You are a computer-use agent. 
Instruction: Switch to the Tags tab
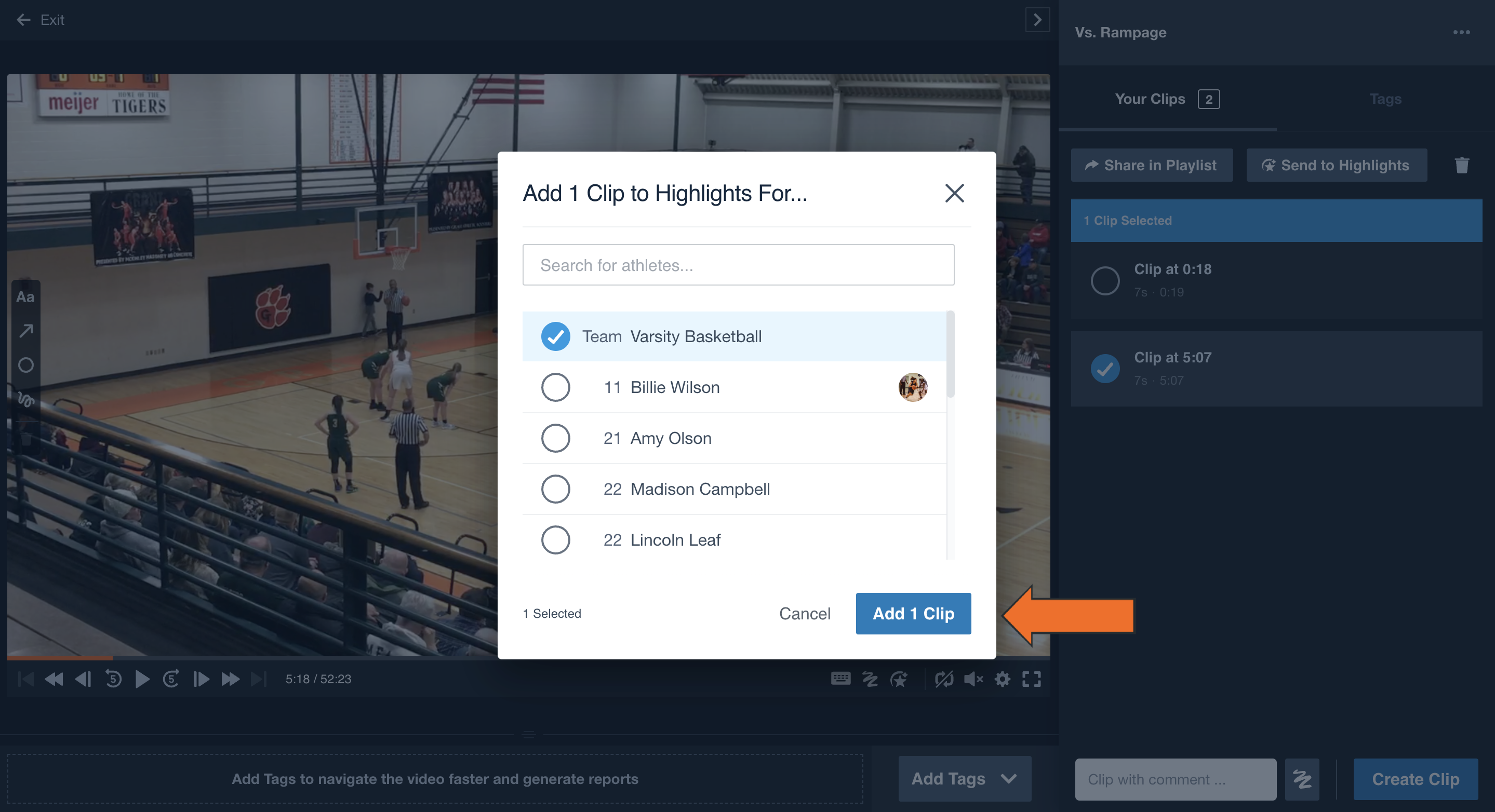[x=1385, y=99]
